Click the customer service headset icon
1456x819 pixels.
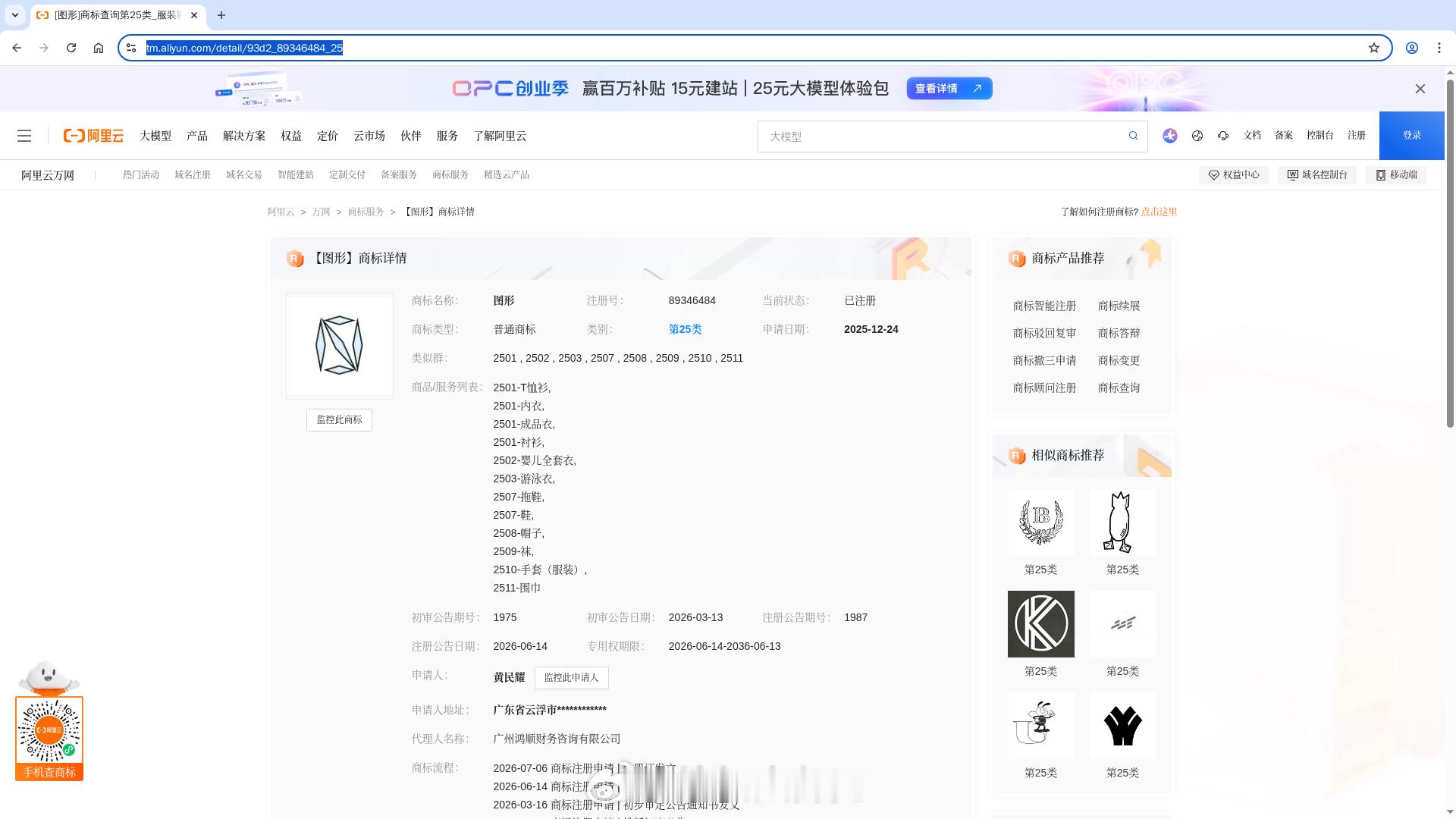[1223, 136]
